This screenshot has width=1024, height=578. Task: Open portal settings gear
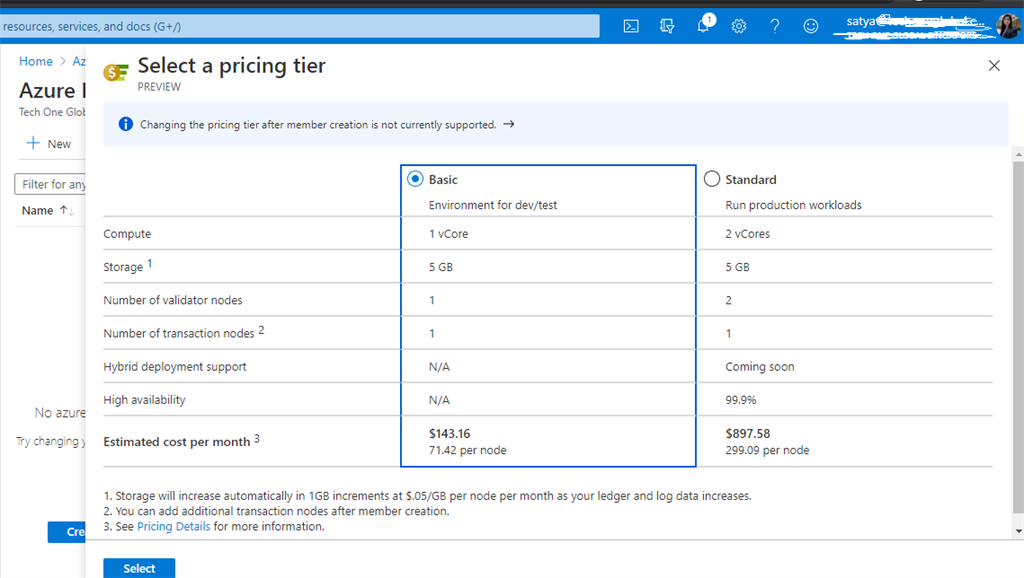click(739, 26)
